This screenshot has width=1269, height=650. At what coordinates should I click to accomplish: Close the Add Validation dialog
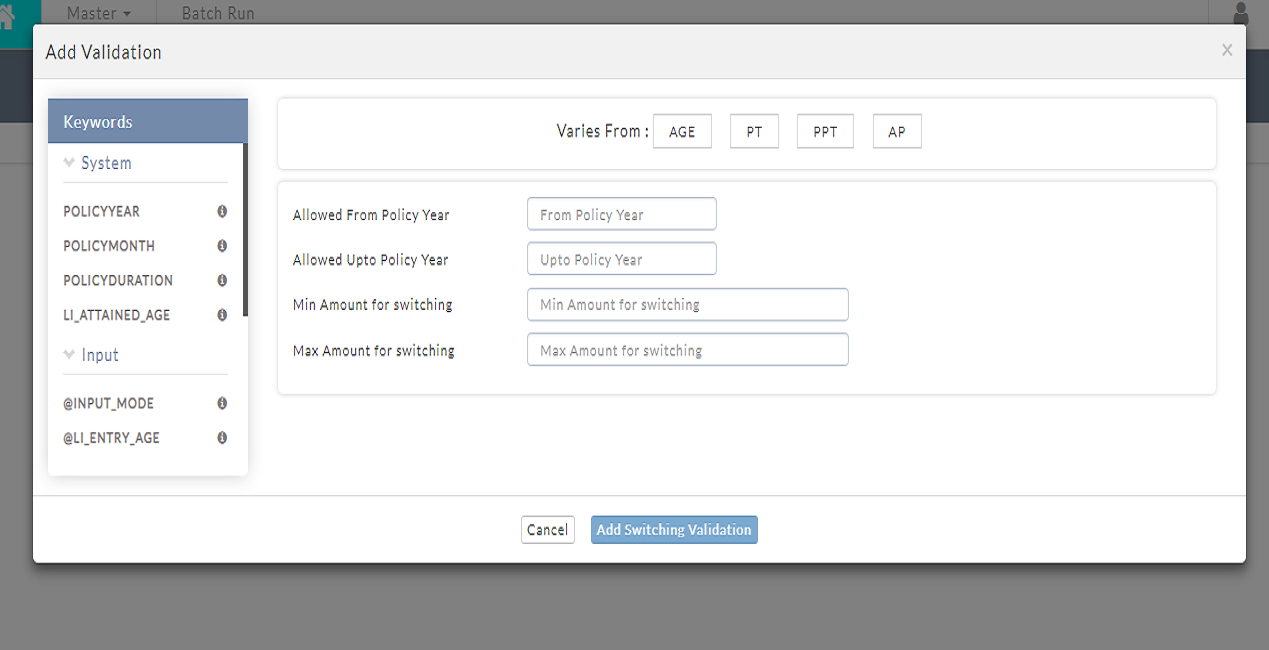point(1226,51)
